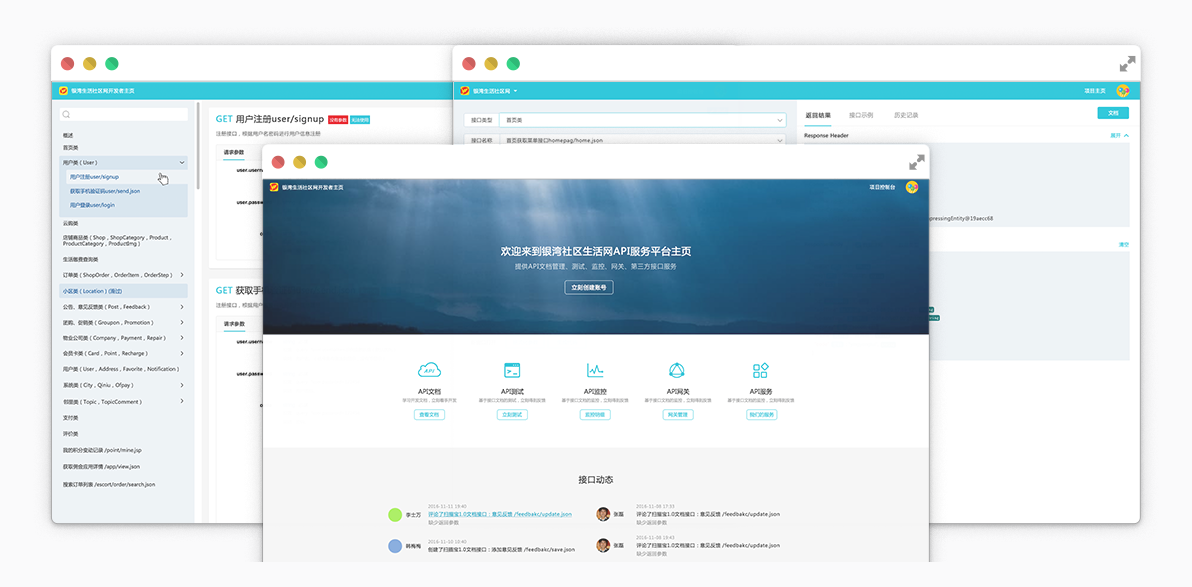Click the front window's logo icon
1192x587 pixels.
[x=274, y=186]
